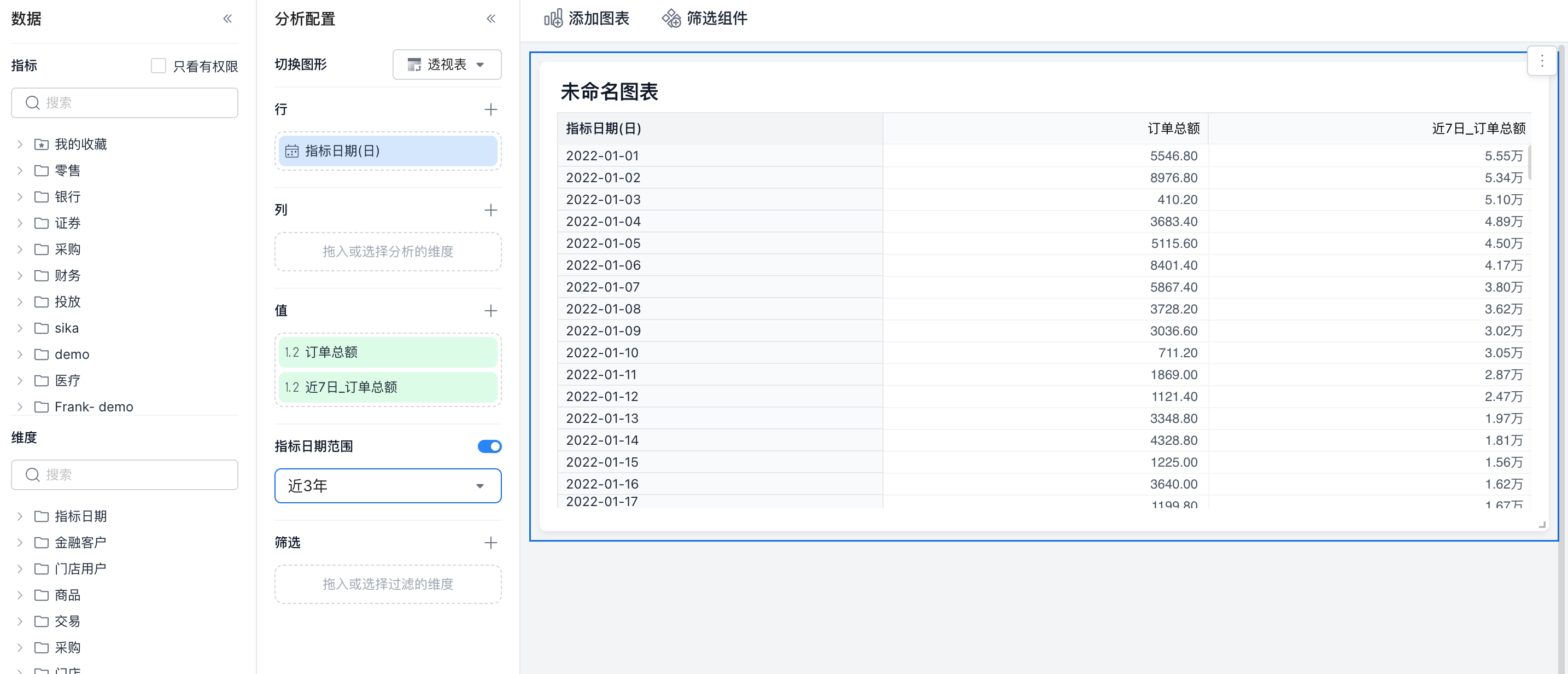Click the plus icon next to 列

coord(490,210)
